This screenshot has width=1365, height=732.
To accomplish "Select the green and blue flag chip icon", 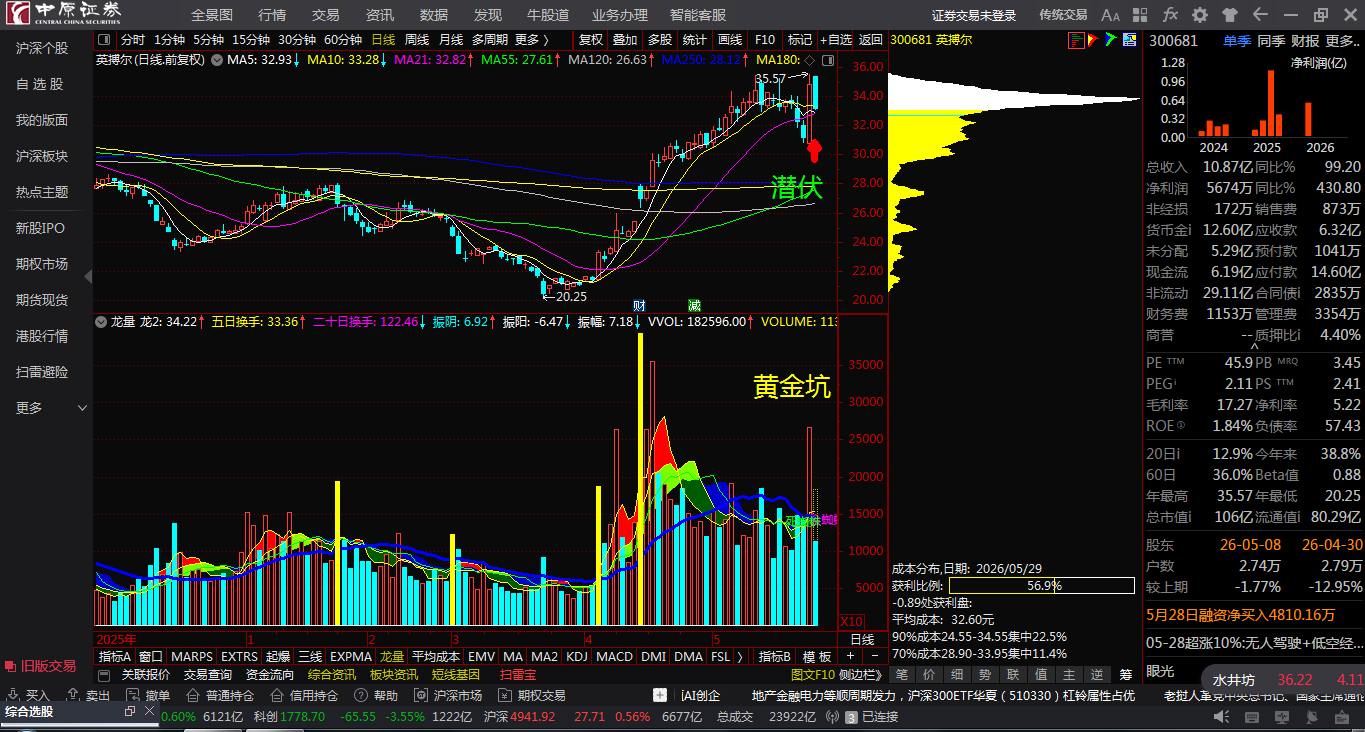I will point(1111,40).
